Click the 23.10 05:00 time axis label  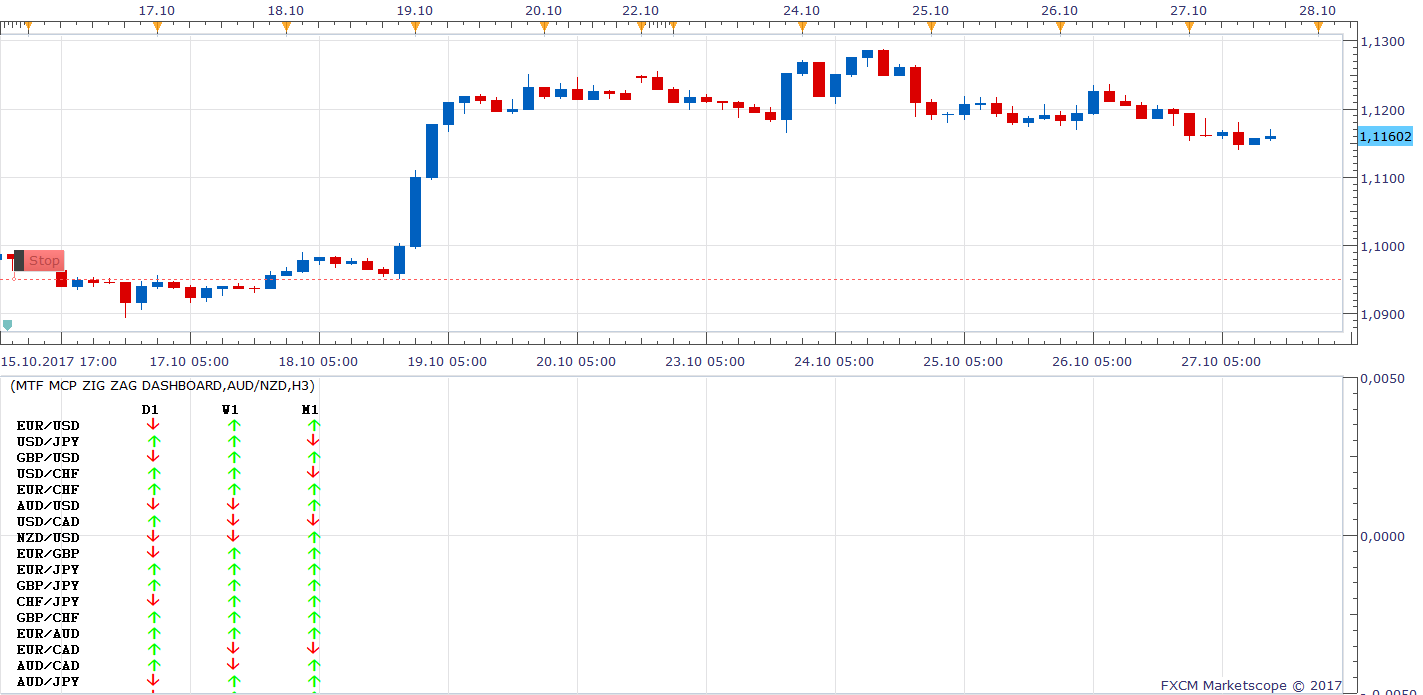tap(706, 361)
